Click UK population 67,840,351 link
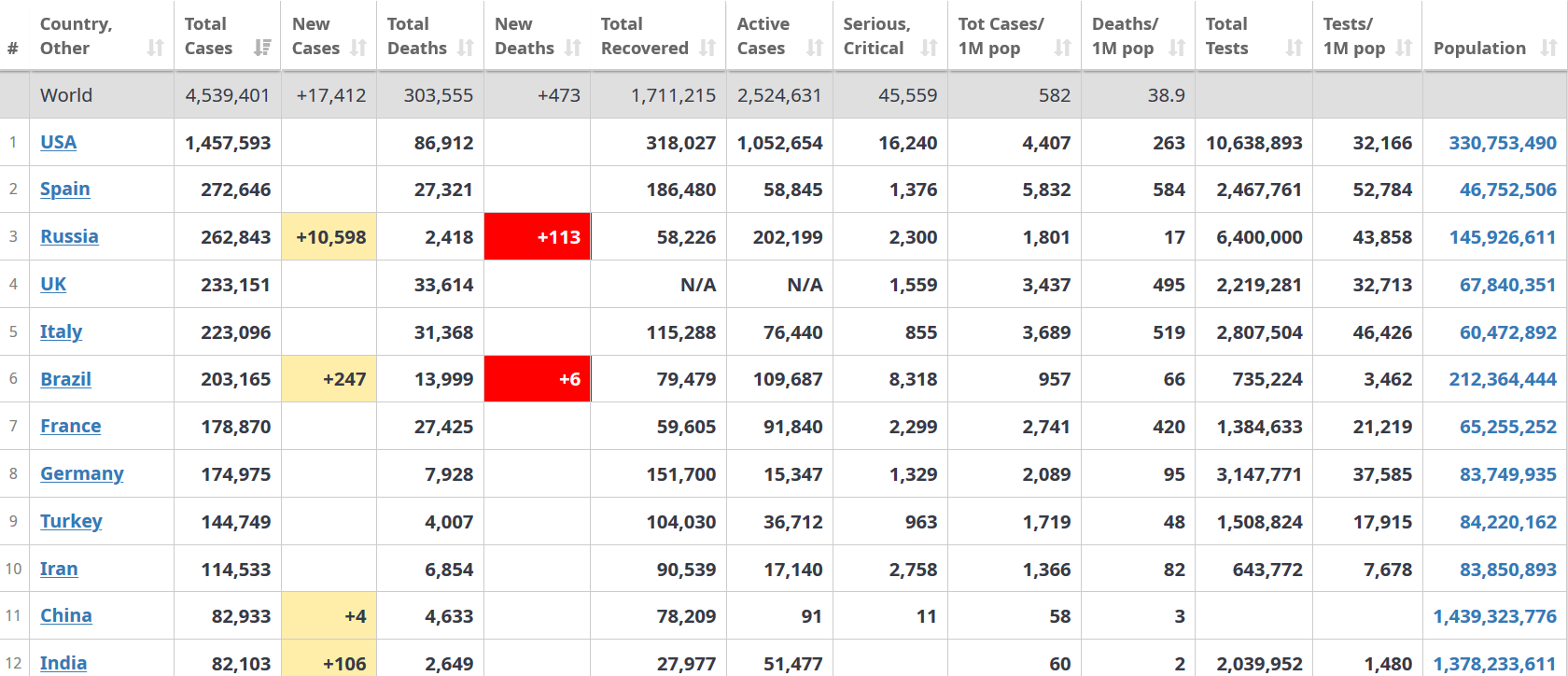Viewport: 1568px width, 676px height. pos(1508,285)
